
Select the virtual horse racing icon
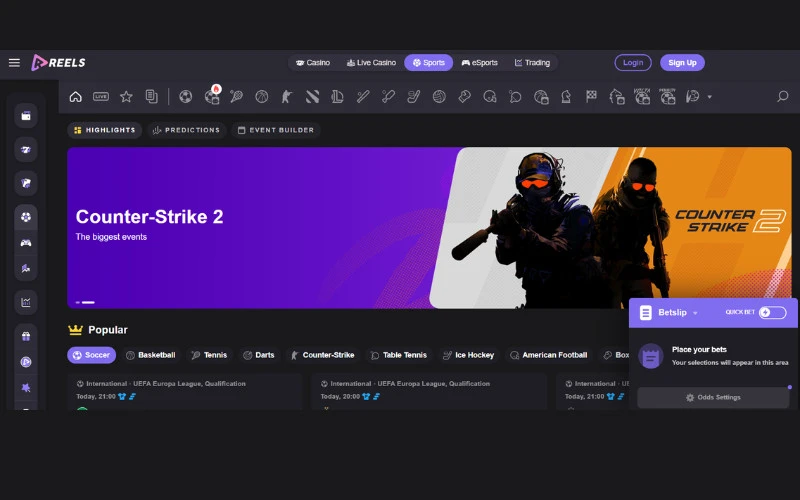point(617,96)
